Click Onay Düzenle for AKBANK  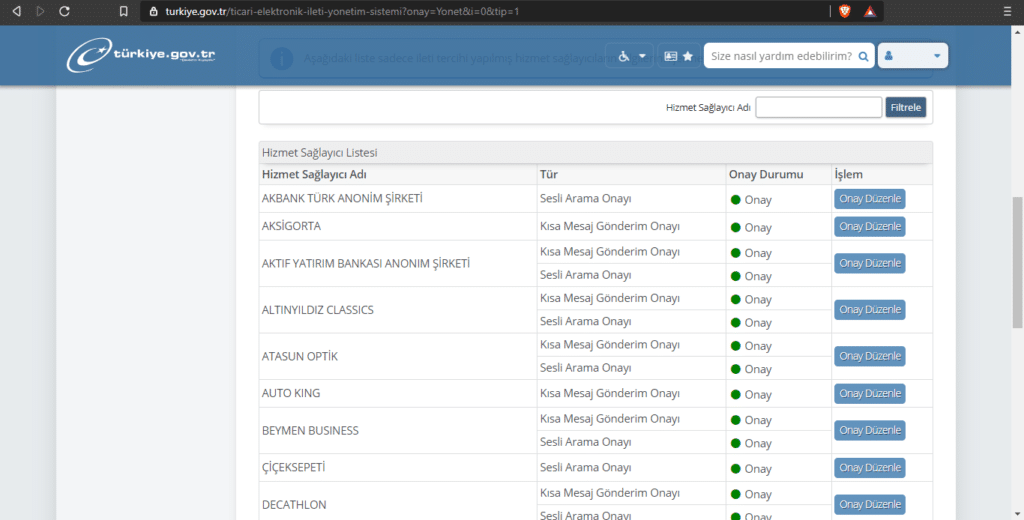tap(869, 199)
